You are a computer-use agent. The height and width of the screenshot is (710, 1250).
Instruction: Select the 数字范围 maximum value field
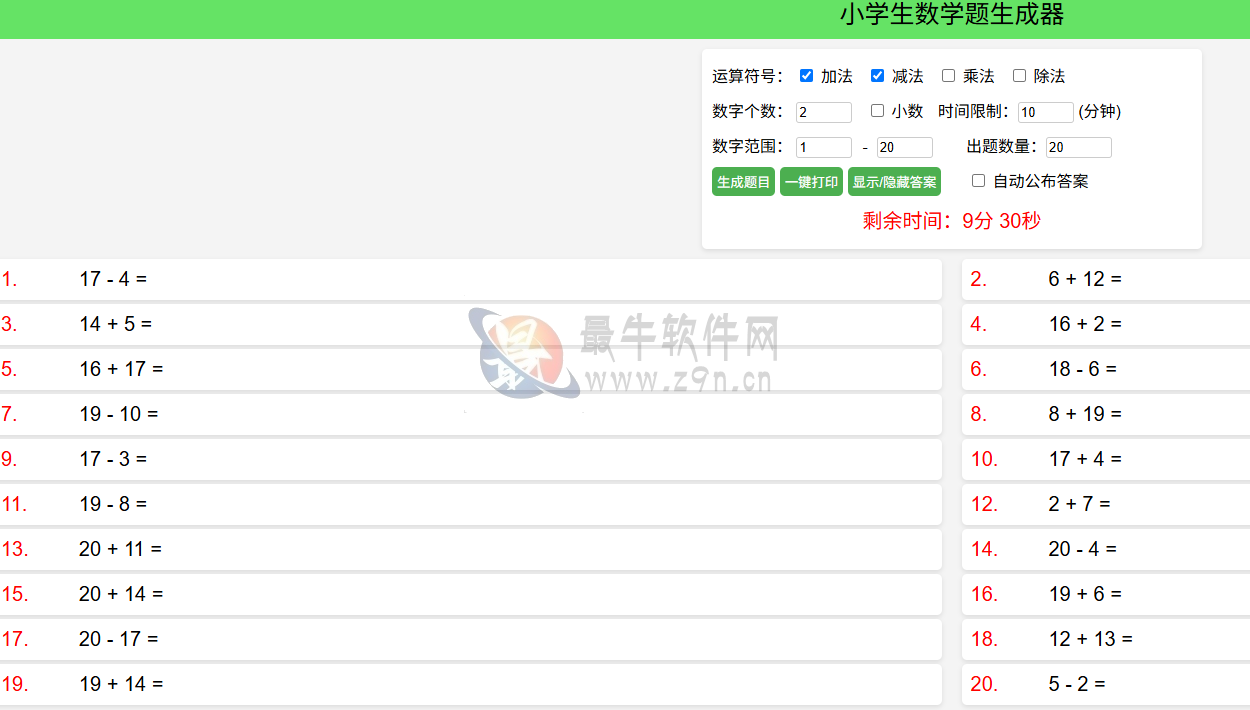pyautogui.click(x=904, y=147)
